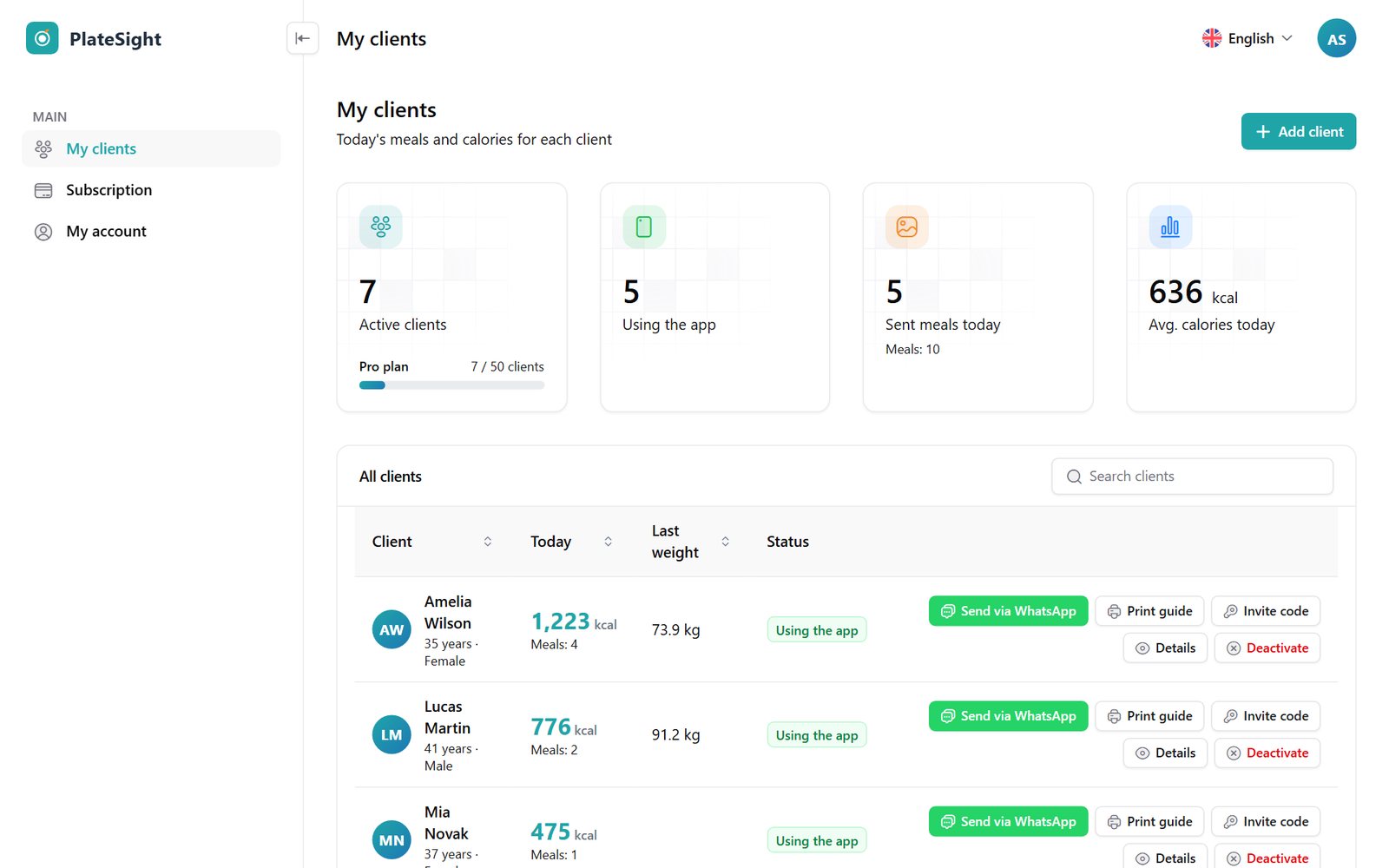
Task: Click the AW avatar for Amelia Wilson
Action: click(392, 630)
